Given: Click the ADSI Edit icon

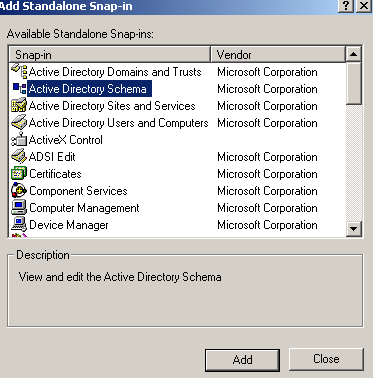Looking at the screenshot, I should pos(19,157).
